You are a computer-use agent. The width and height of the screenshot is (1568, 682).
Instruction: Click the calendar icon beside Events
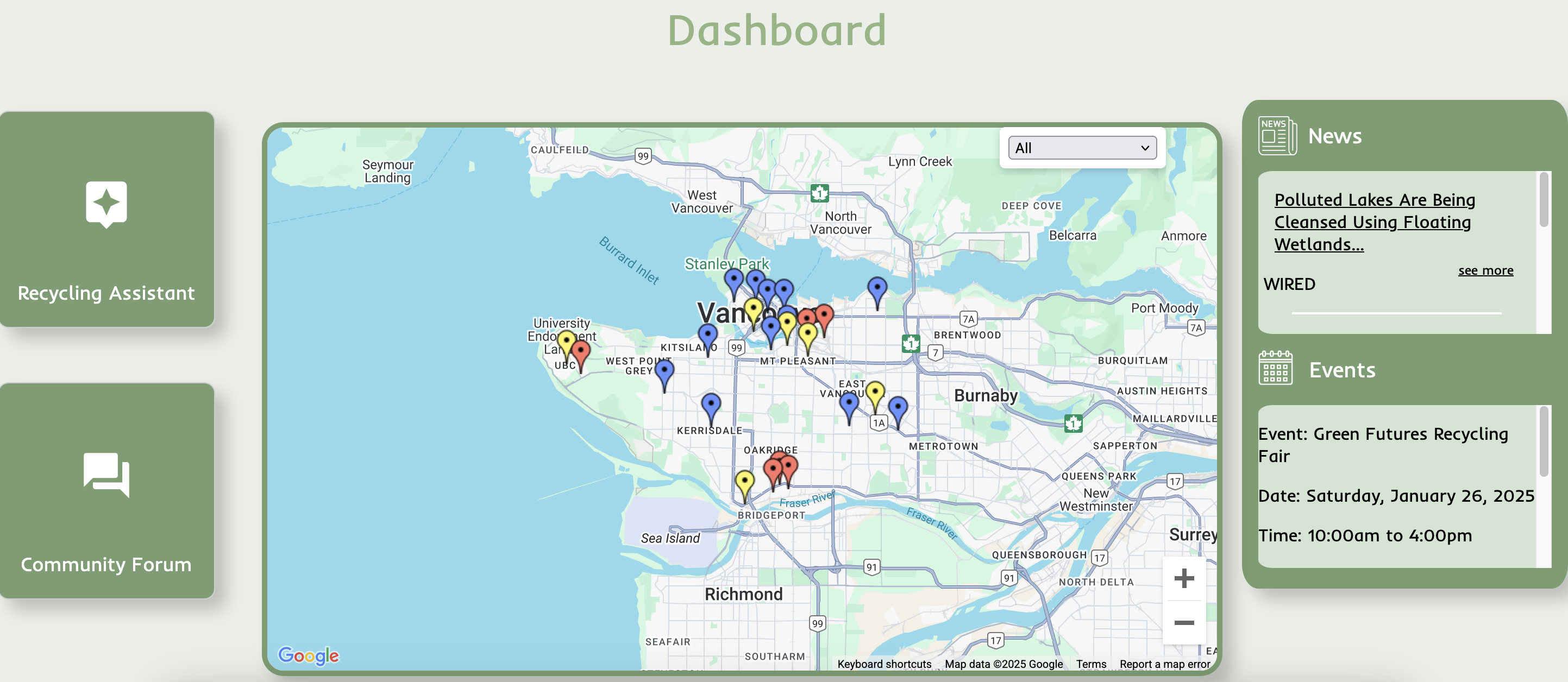pos(1275,368)
